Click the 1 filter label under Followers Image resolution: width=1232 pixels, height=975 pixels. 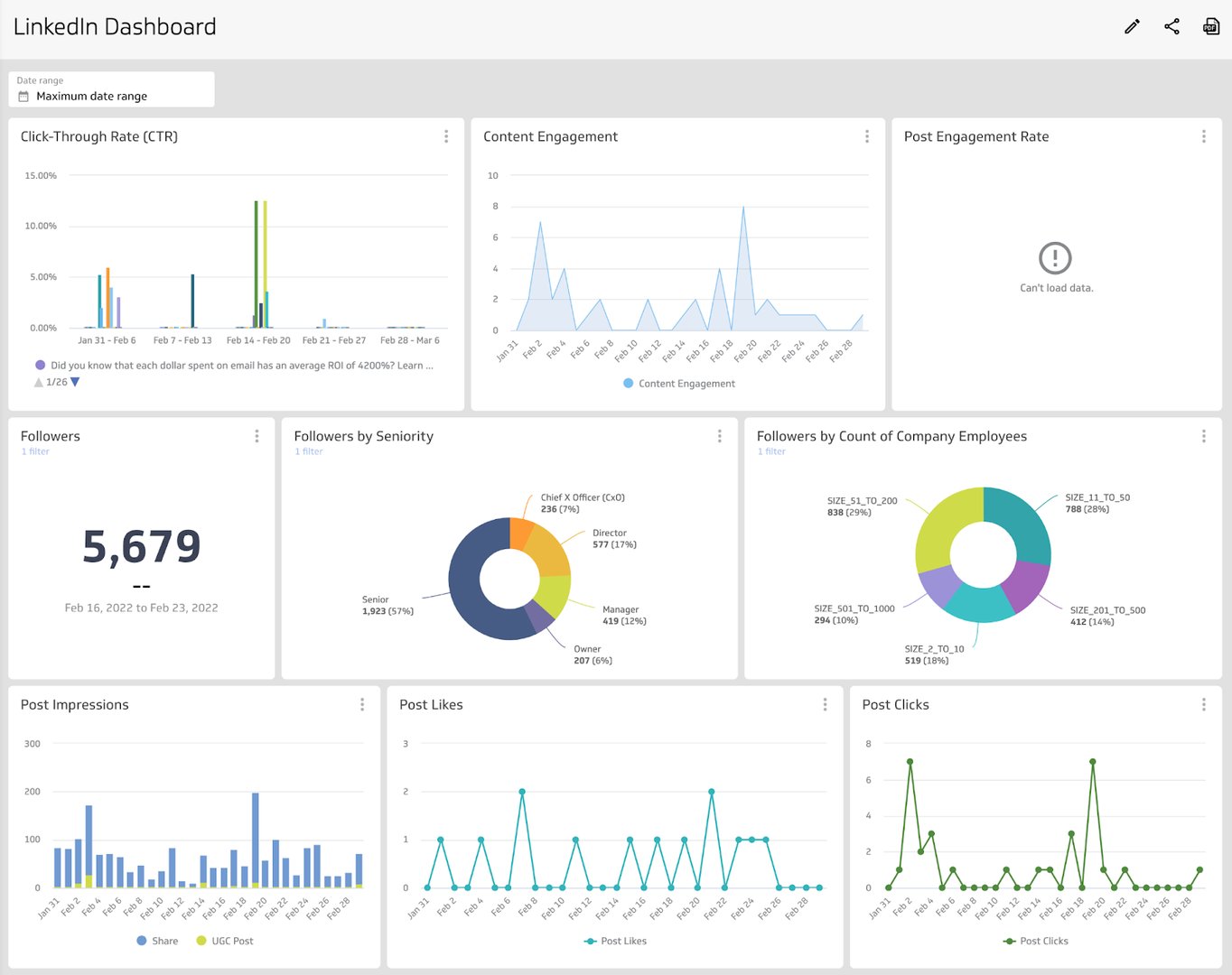pyautogui.click(x=35, y=450)
